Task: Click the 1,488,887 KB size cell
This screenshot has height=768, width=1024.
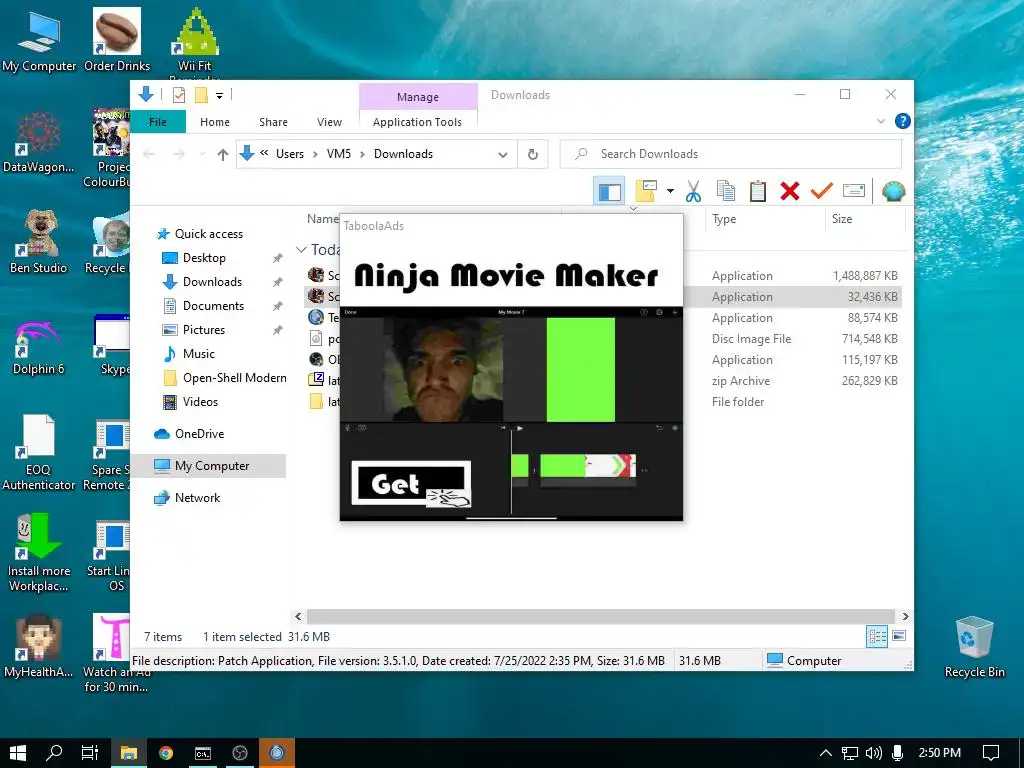Action: tap(865, 276)
